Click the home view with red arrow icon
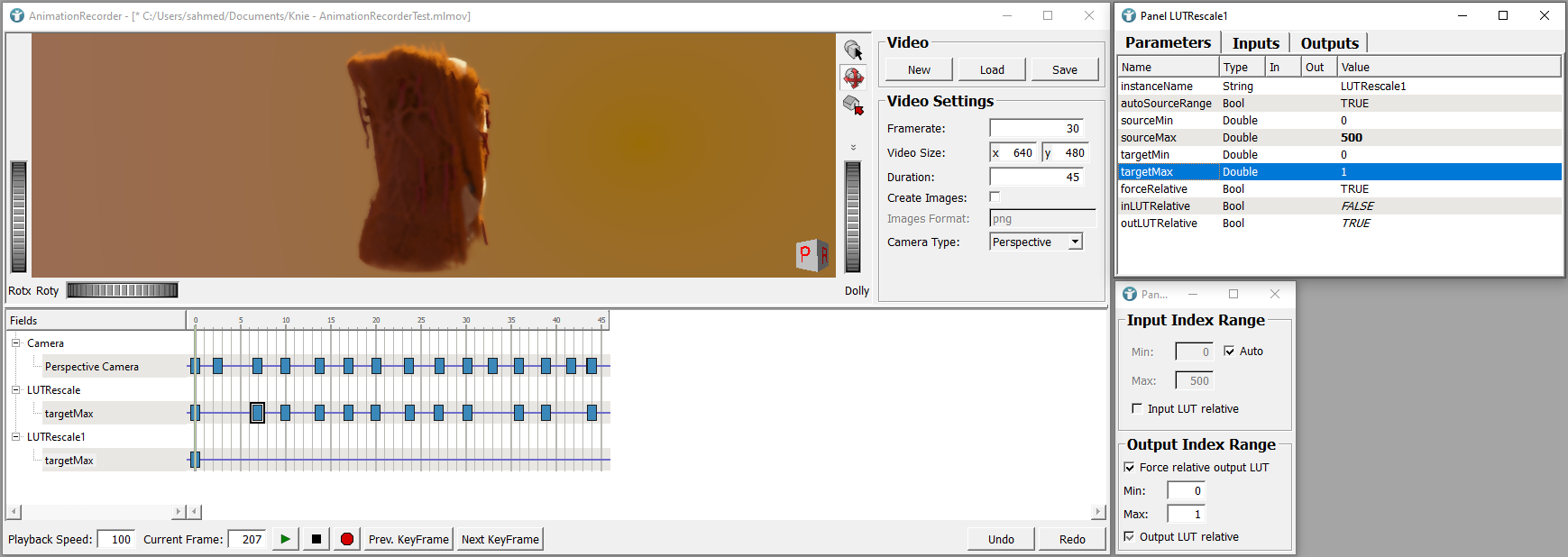Screen dimensions: 1568x557 pos(853,105)
